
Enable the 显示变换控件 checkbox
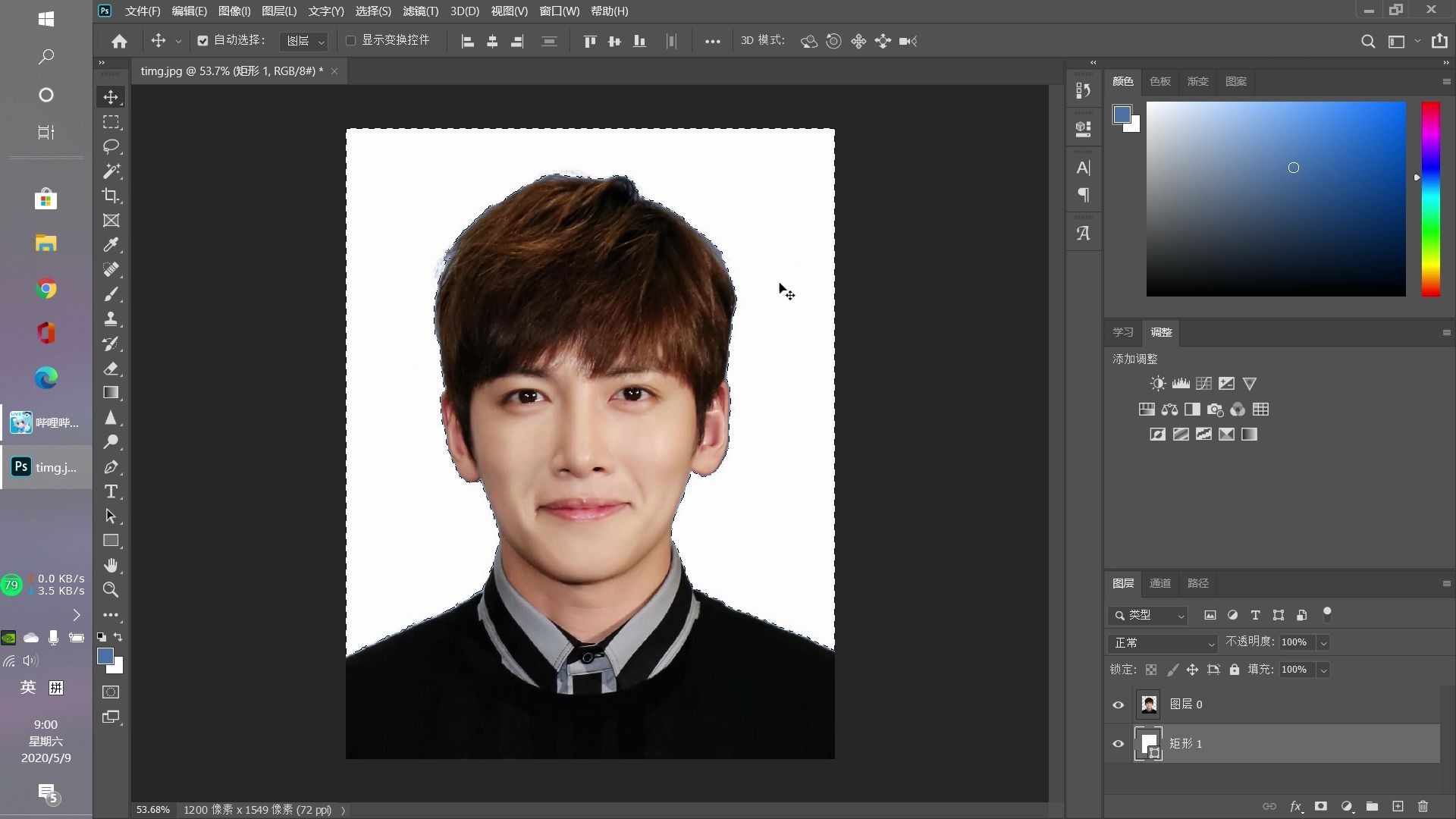pos(350,41)
